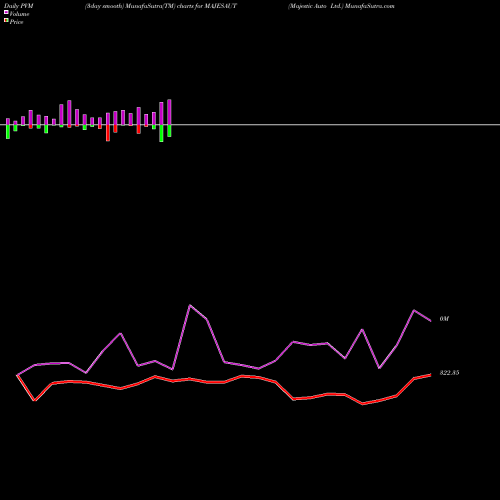Click the rightmost magenta volume bar
500x500 pixels.
(x=169, y=112)
